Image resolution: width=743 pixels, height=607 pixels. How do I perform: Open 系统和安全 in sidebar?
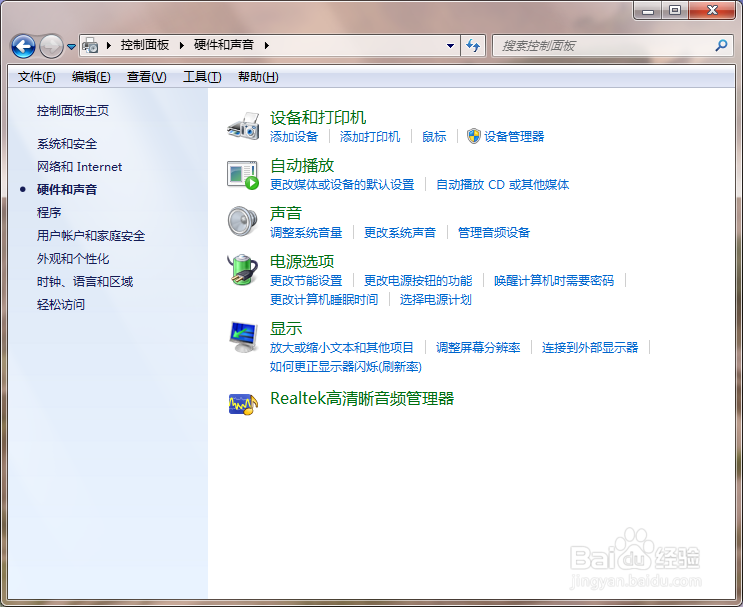pyautogui.click(x=67, y=144)
